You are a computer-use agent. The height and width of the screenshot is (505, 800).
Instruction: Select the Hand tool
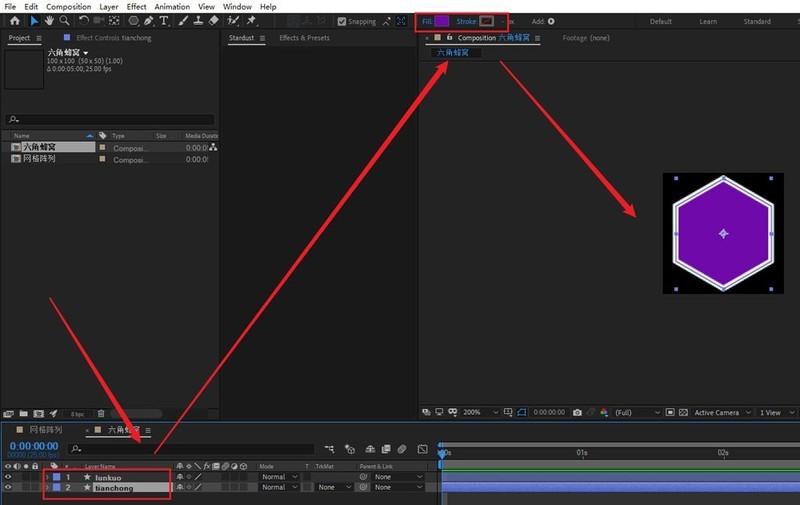[x=49, y=21]
